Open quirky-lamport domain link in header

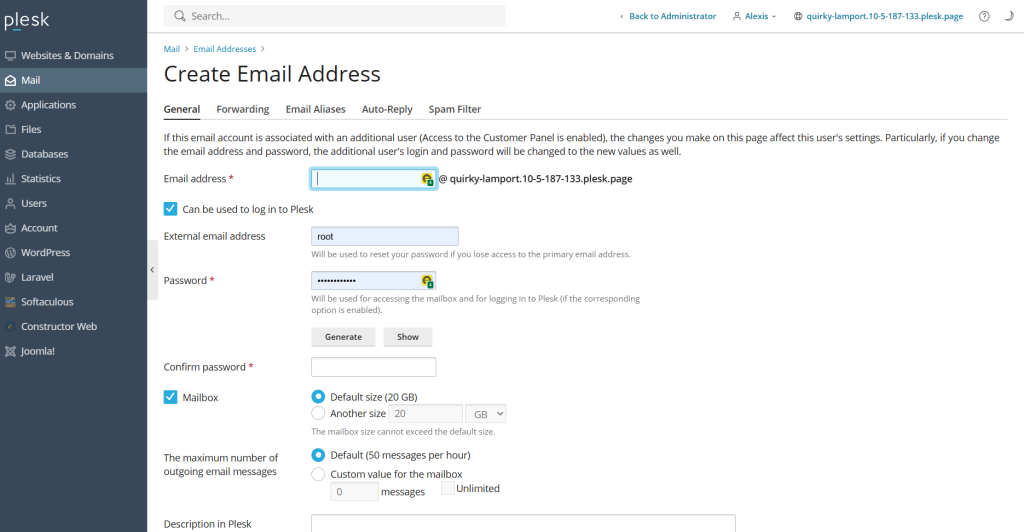[884, 16]
